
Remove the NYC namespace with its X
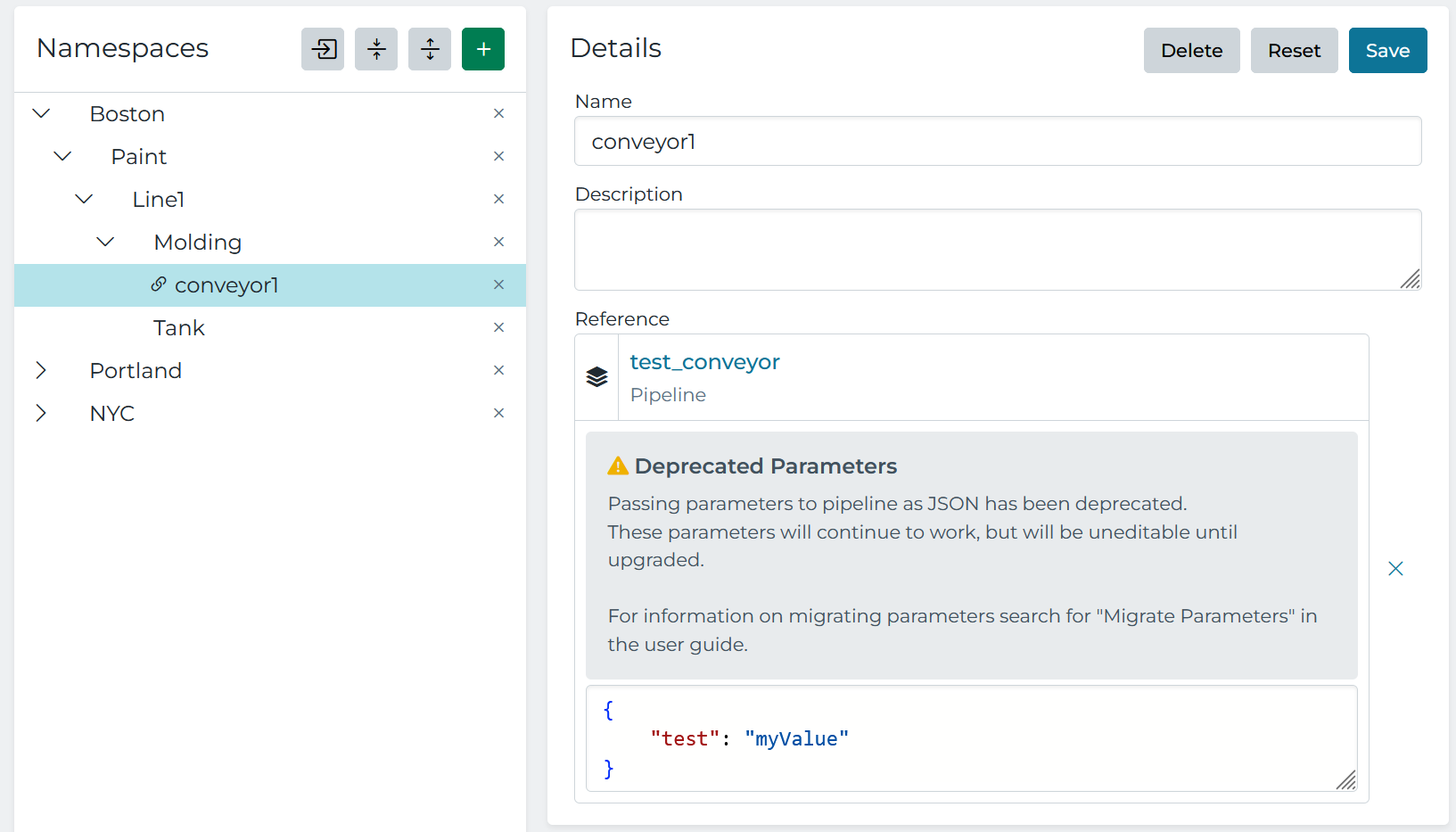tap(499, 413)
